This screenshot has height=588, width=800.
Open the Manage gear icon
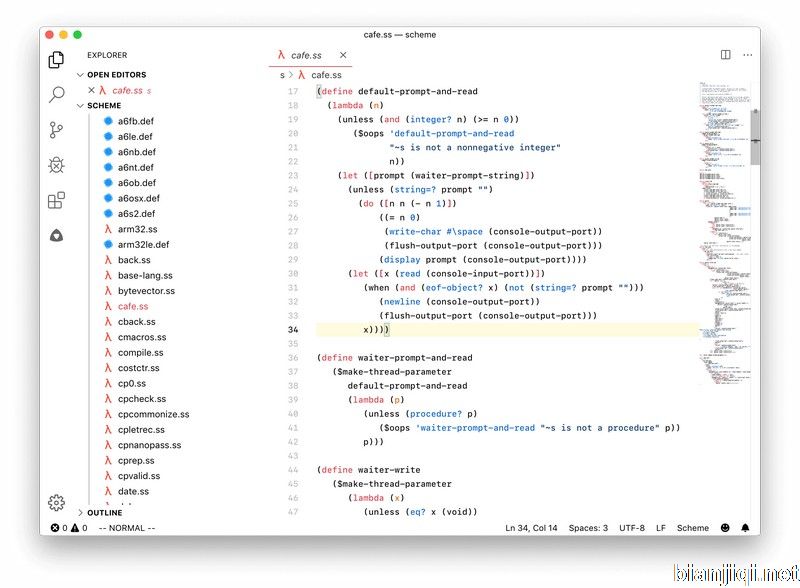(x=56, y=503)
